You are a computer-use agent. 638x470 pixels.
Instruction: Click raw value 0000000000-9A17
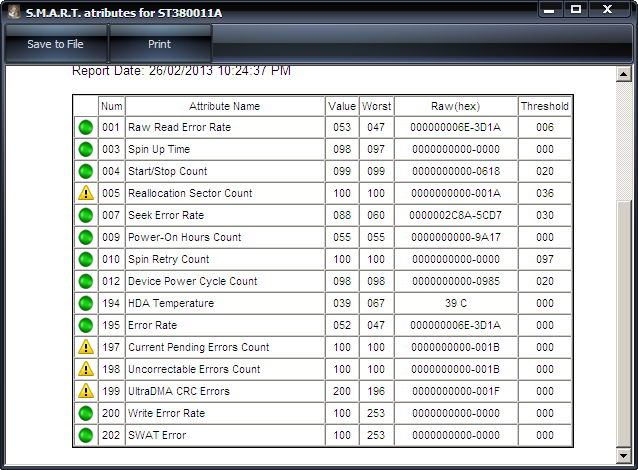pyautogui.click(x=456, y=237)
